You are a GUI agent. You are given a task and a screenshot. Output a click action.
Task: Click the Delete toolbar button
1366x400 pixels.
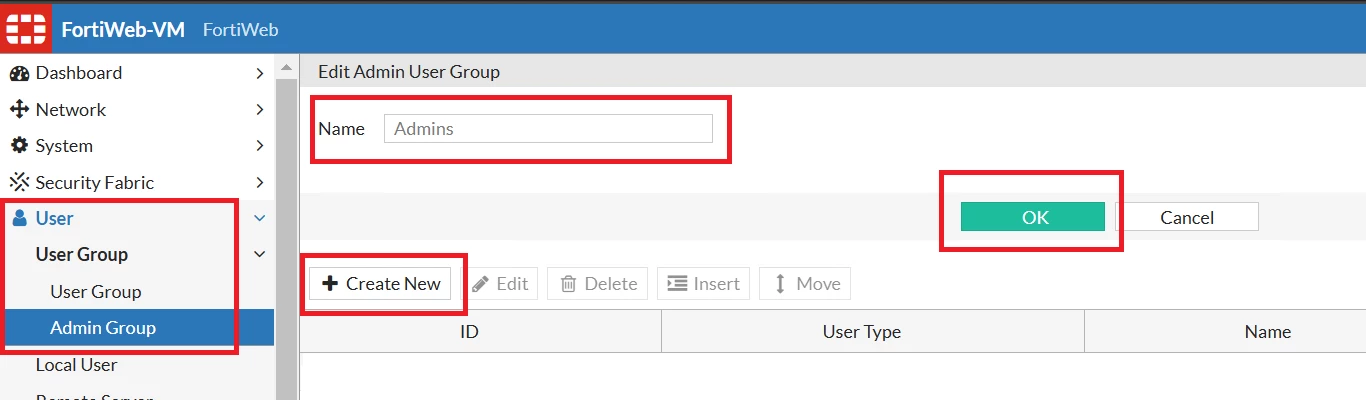click(x=598, y=284)
